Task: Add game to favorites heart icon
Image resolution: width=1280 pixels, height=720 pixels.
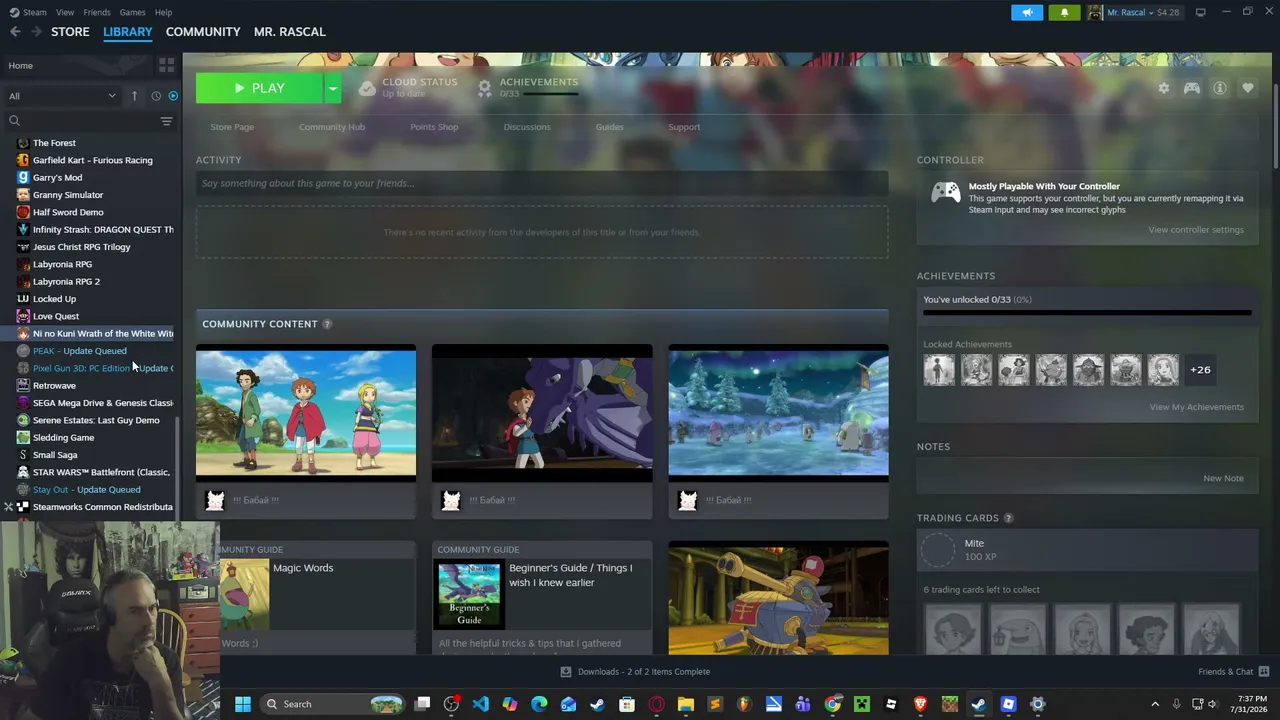Action: tap(1248, 88)
